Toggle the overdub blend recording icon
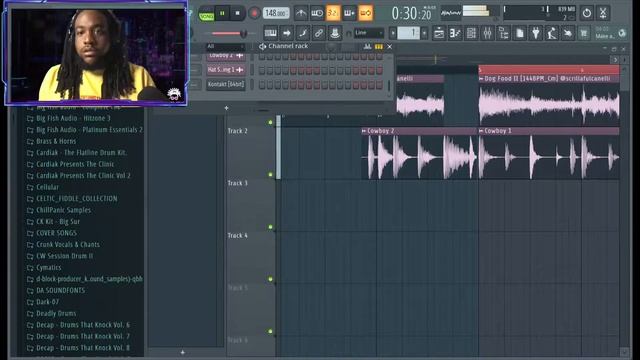 coord(349,13)
